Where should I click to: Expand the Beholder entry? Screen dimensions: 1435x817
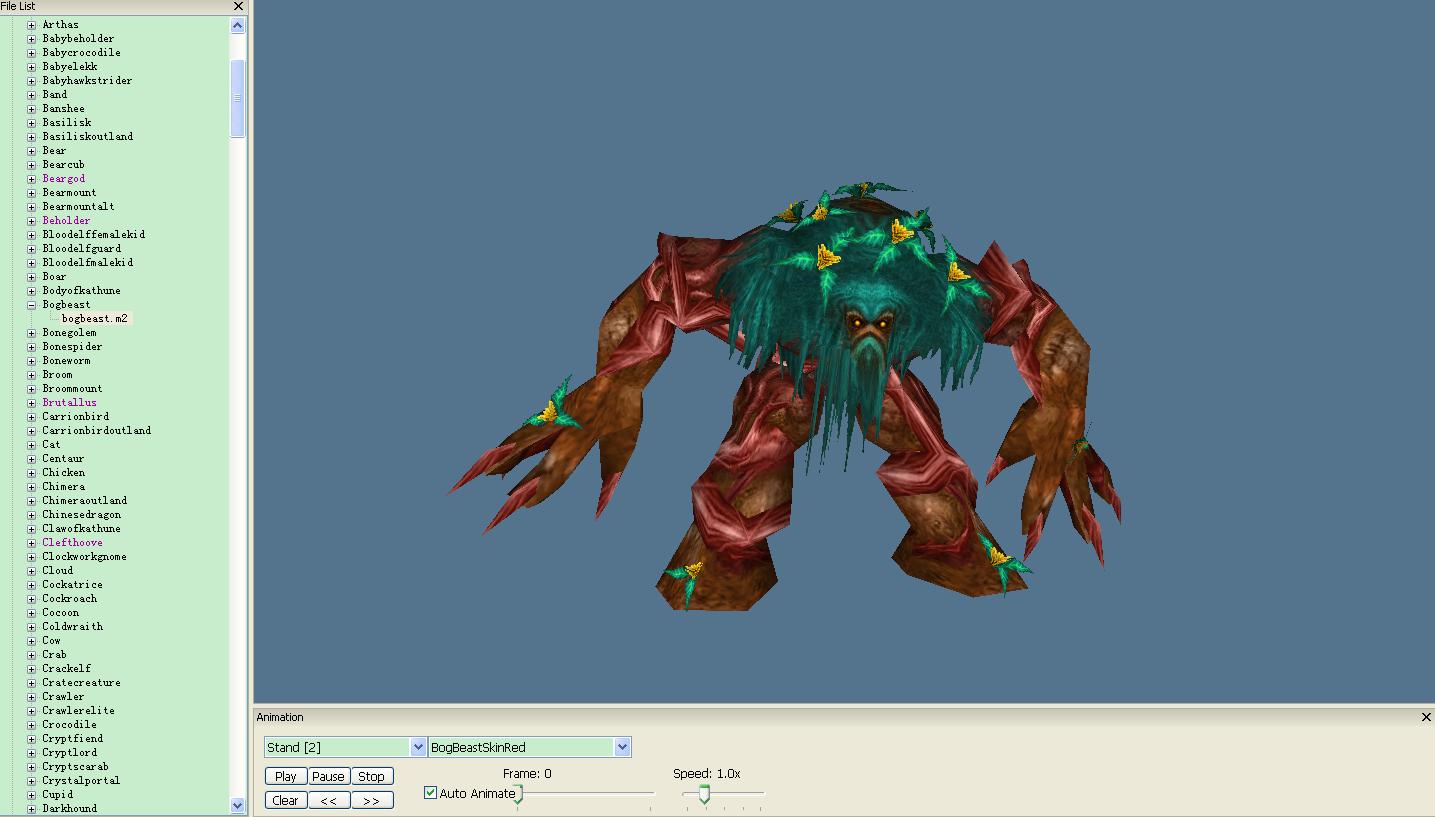point(31,221)
